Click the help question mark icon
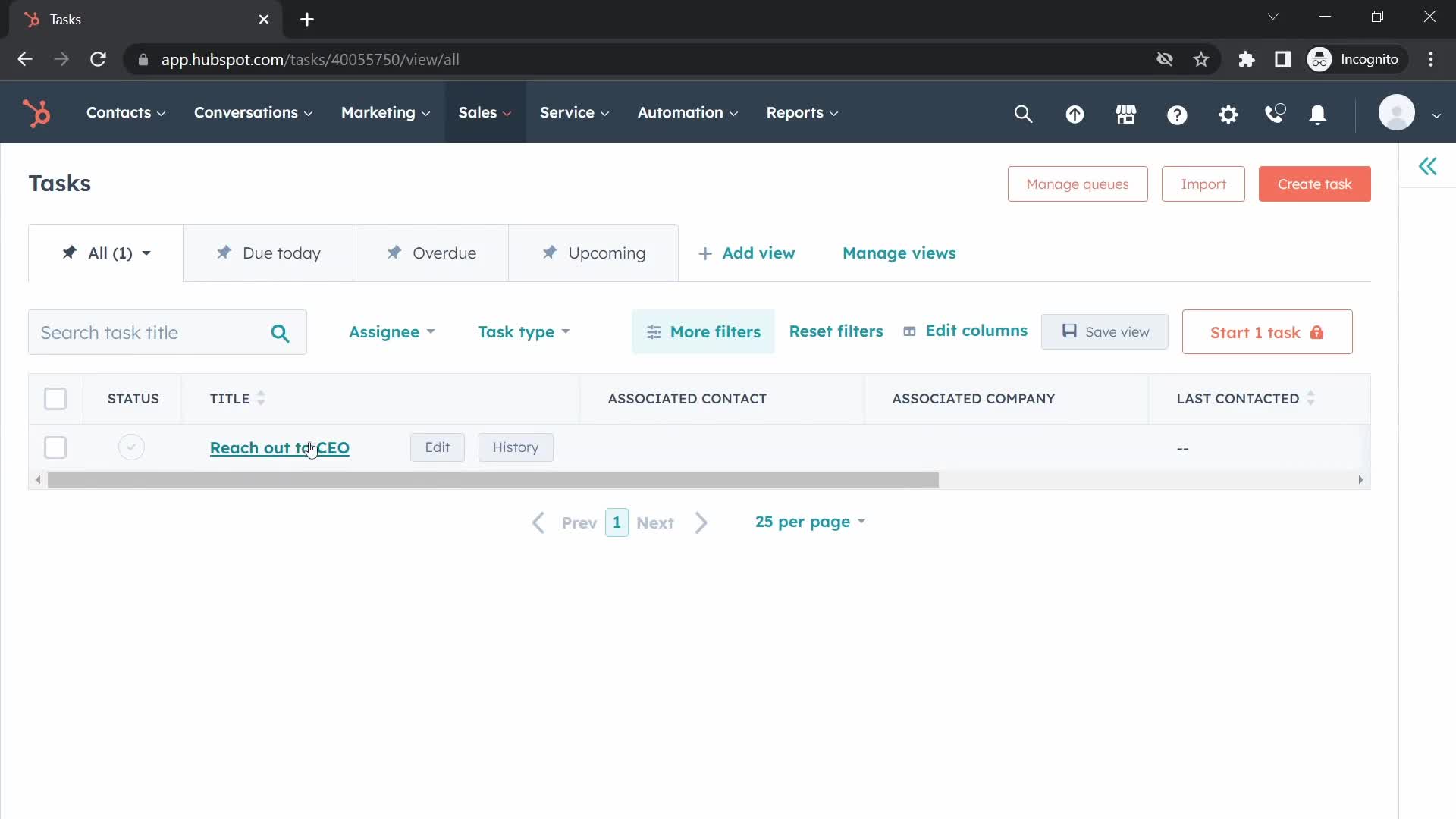This screenshot has width=1456, height=819. coord(1176,113)
